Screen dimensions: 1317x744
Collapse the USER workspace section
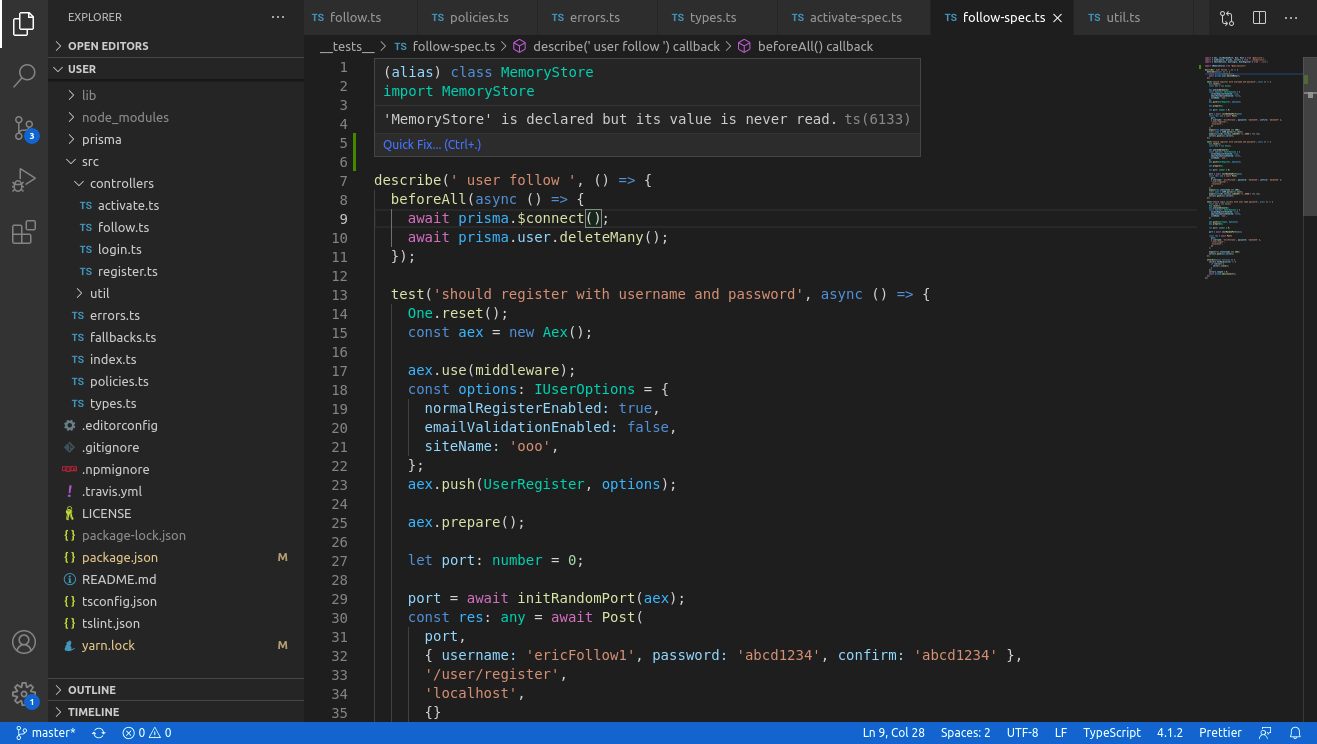(176, 69)
